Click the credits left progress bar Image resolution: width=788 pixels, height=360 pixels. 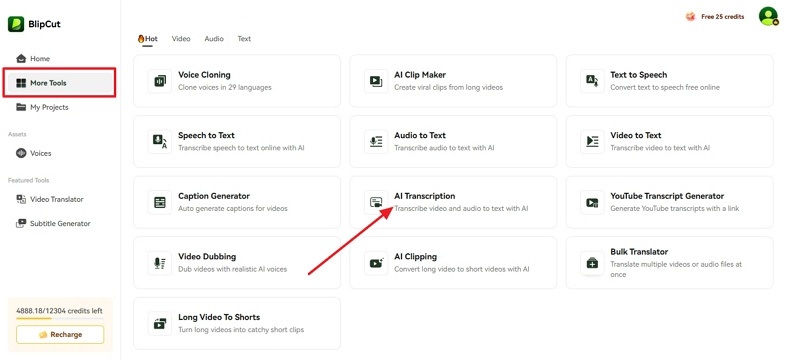(x=60, y=318)
